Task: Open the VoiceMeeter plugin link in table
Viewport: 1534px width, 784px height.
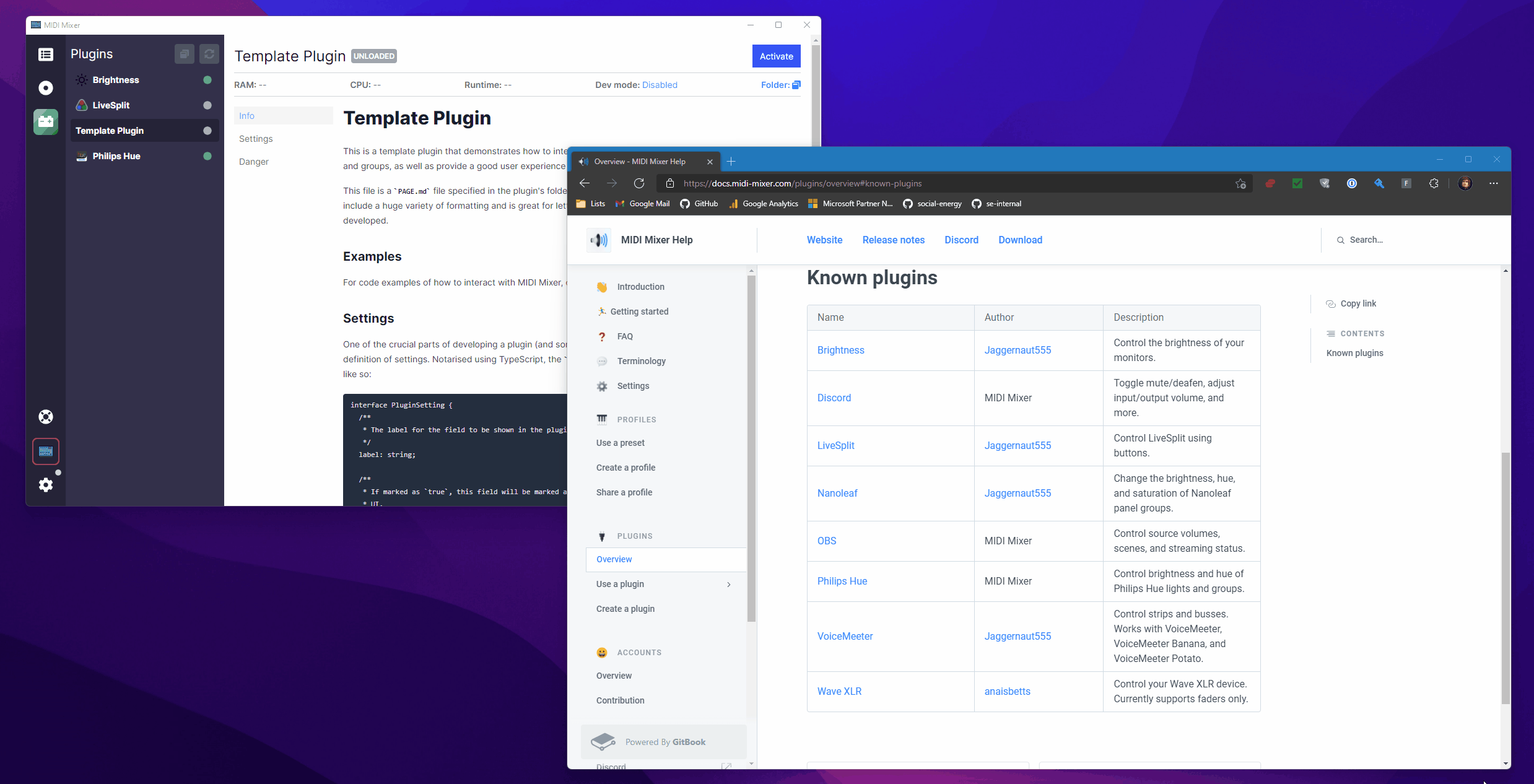Action: 845,636
